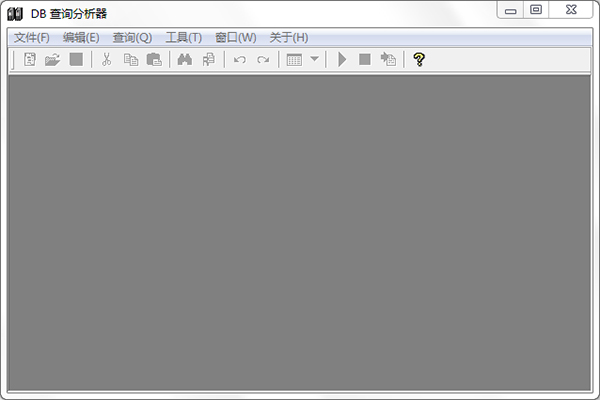Click the export results icon after the stop button
600x400 pixels.
coord(388,60)
